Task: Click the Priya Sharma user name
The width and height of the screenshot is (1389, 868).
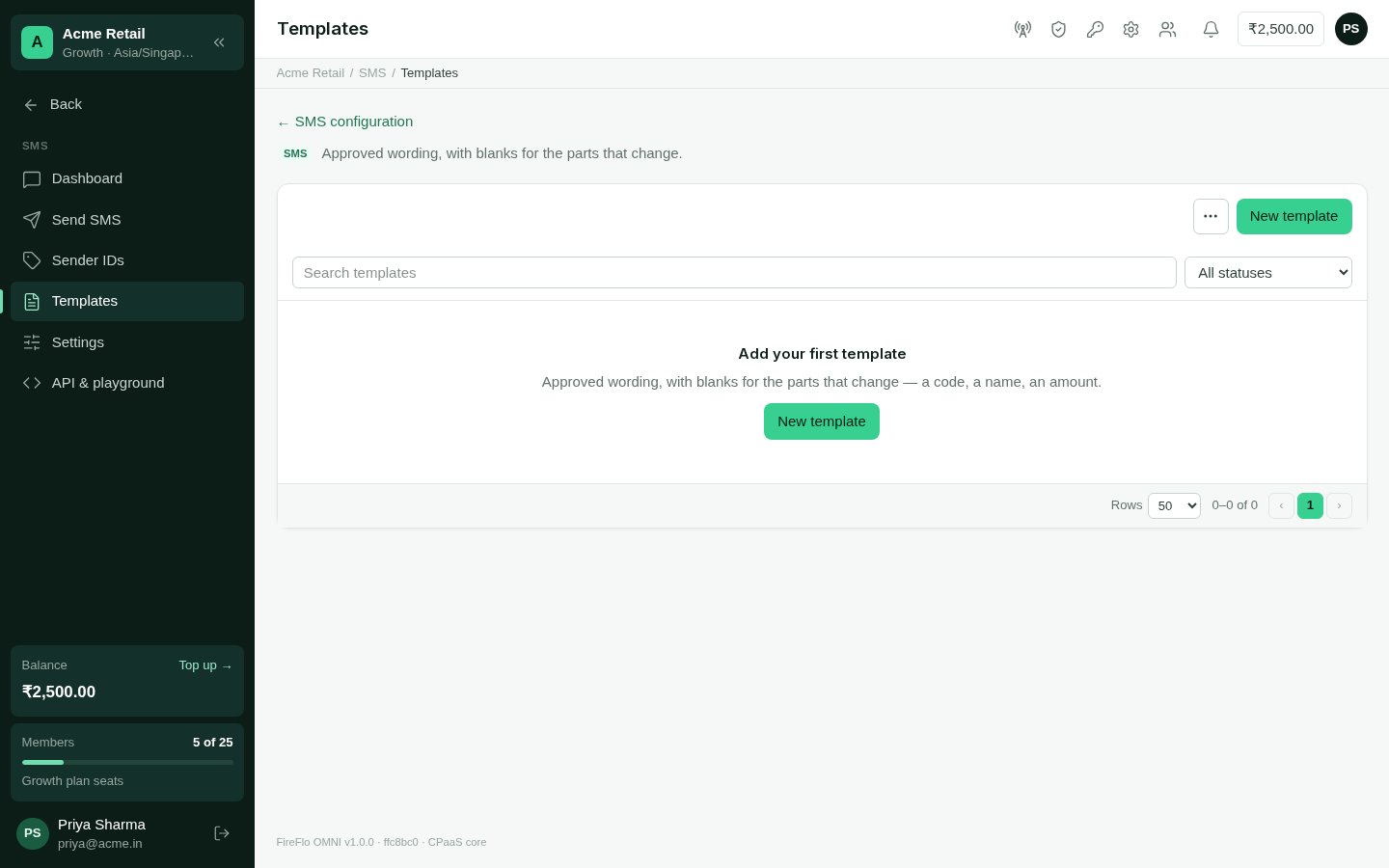Action: 101,825
